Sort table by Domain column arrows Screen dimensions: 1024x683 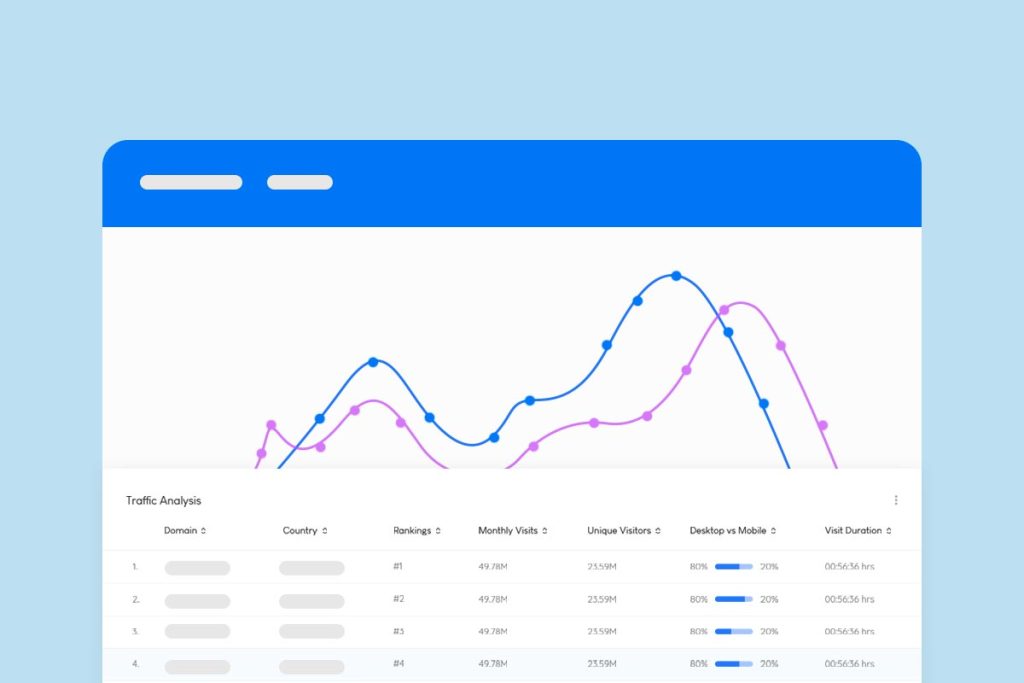click(204, 531)
